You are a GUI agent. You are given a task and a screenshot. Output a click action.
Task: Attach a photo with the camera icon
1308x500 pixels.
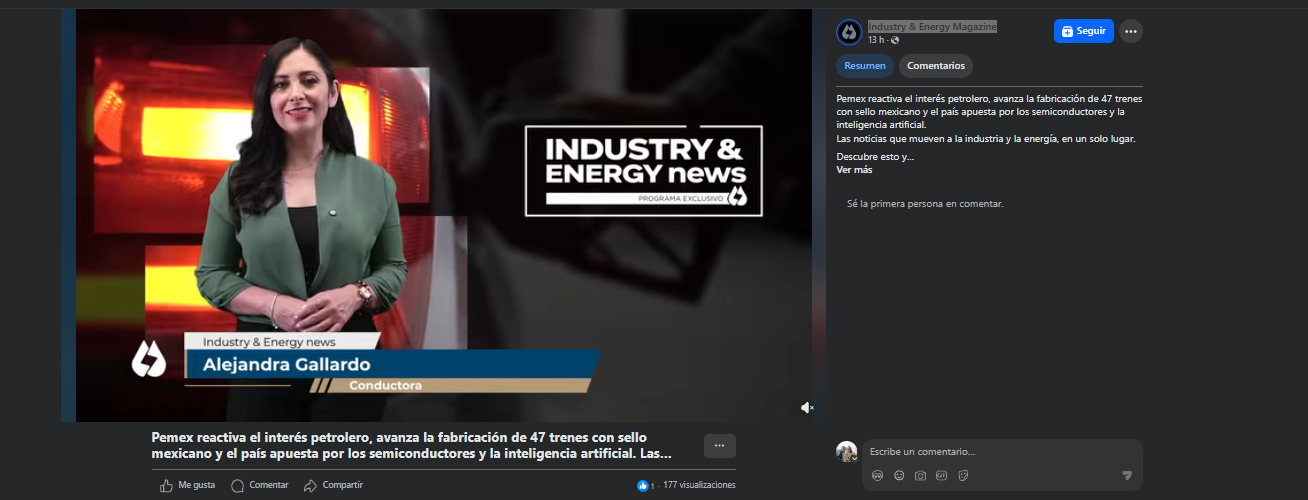(920, 476)
